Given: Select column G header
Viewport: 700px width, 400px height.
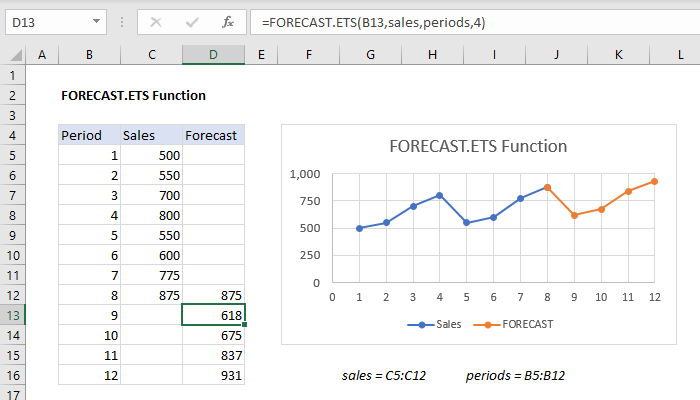Looking at the screenshot, I should point(371,55).
